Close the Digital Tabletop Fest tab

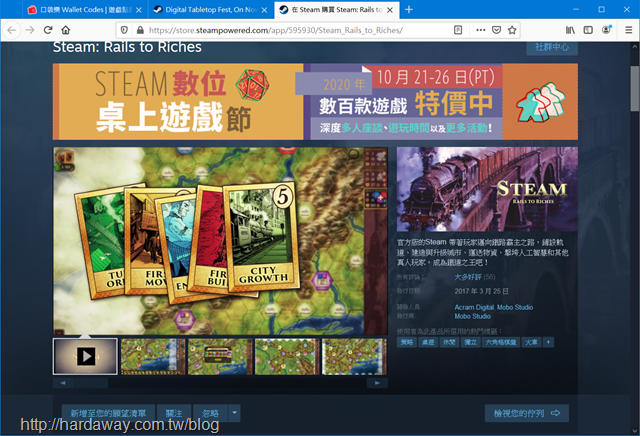264,10
